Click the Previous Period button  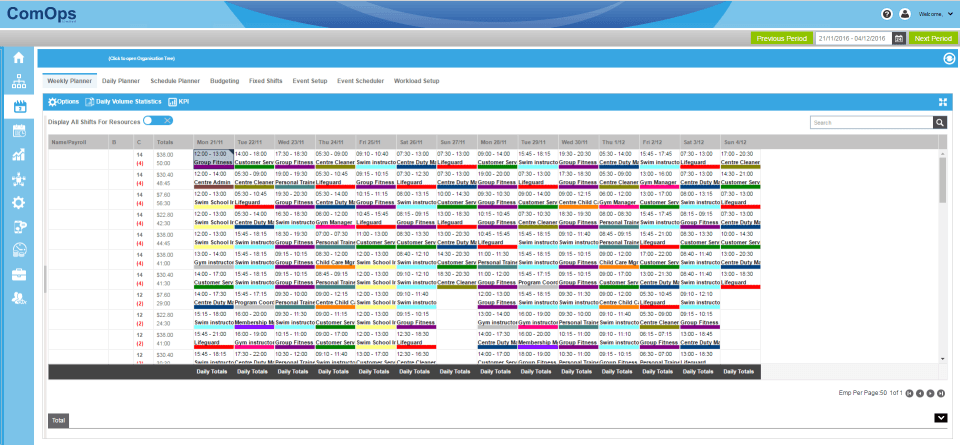pos(782,38)
